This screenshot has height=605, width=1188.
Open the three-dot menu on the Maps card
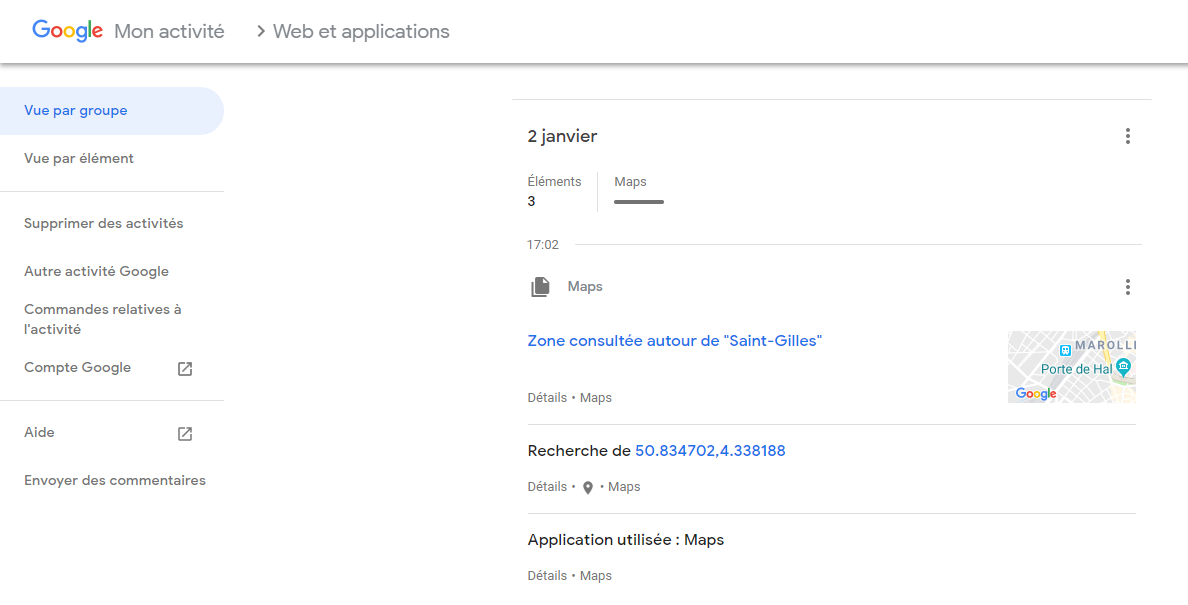pos(1127,287)
